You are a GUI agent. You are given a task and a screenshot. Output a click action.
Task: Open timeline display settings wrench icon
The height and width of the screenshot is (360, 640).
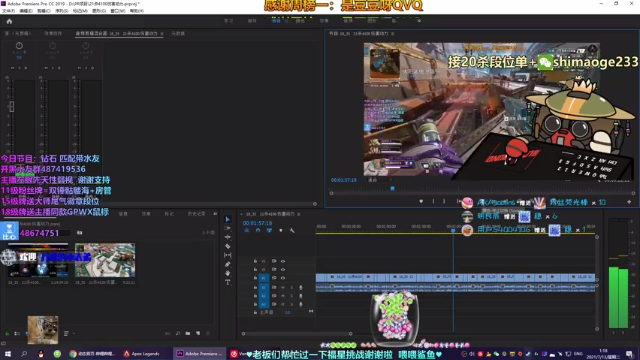(292, 231)
